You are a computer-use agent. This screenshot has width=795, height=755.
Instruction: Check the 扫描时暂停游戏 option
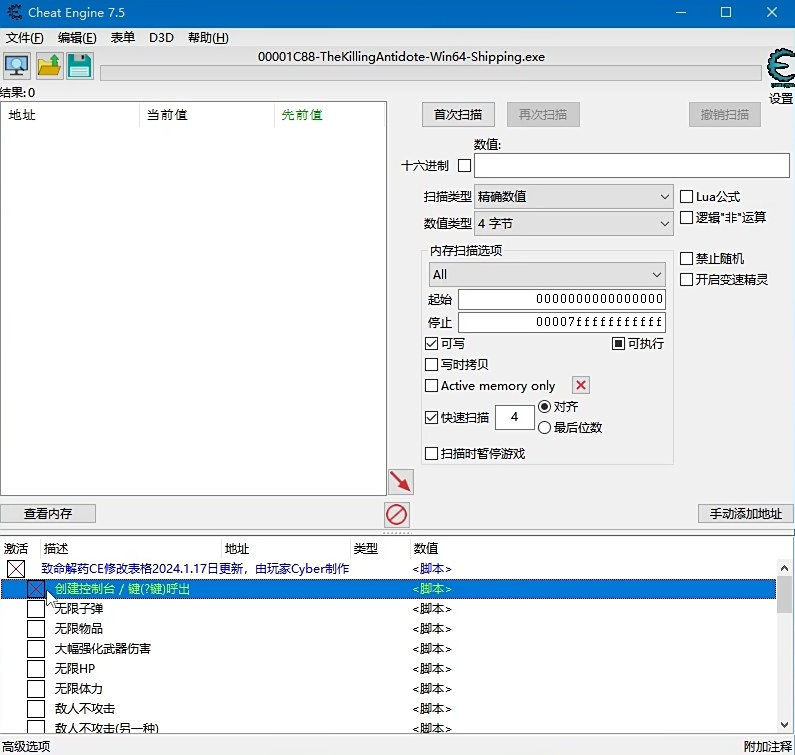pos(432,453)
